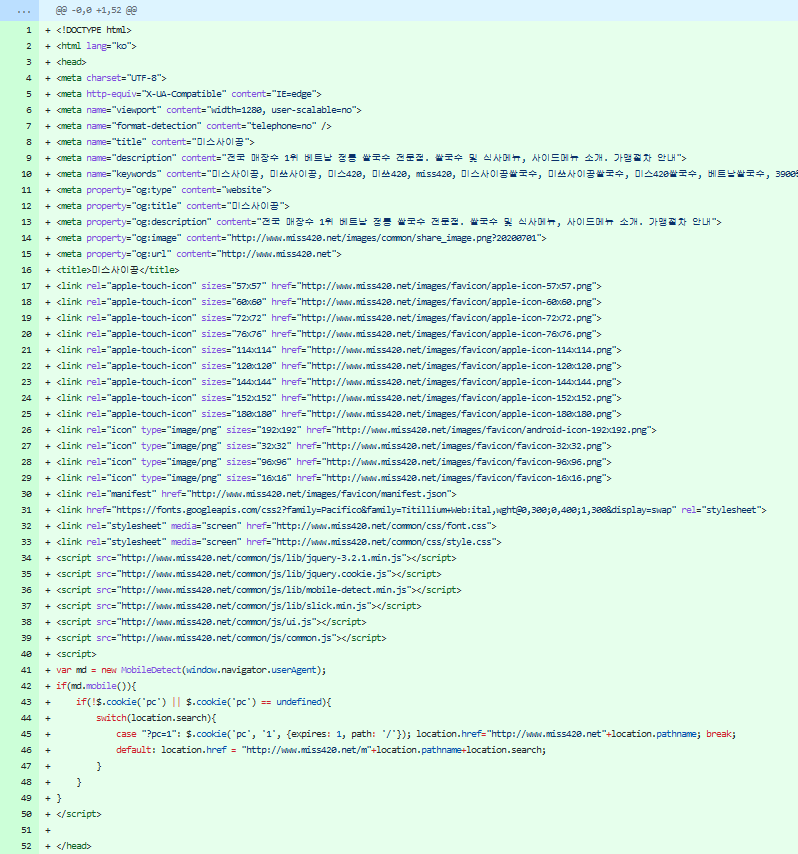The image size is (798, 854).
Task: Click the viewport meta tag line
Action: click(209, 110)
